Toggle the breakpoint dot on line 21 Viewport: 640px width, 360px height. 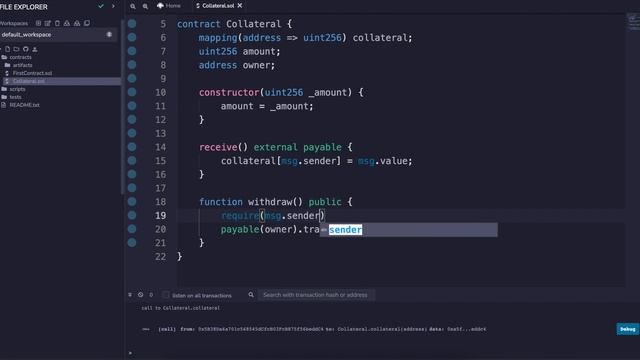(x=132, y=242)
